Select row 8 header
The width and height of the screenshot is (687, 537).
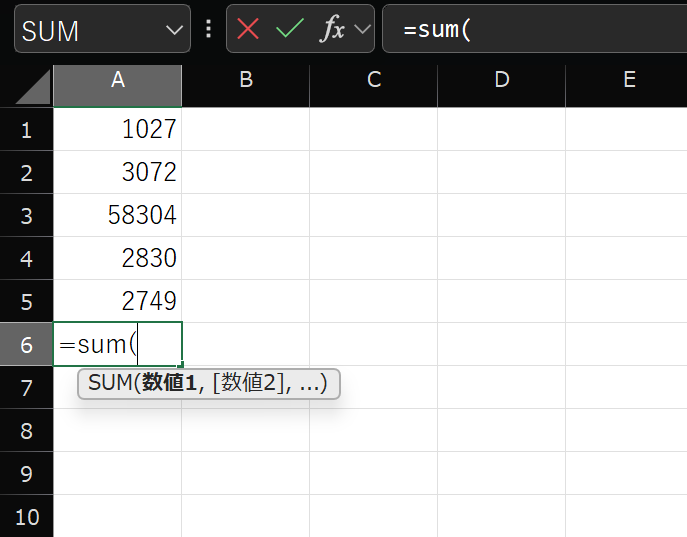pos(26,430)
